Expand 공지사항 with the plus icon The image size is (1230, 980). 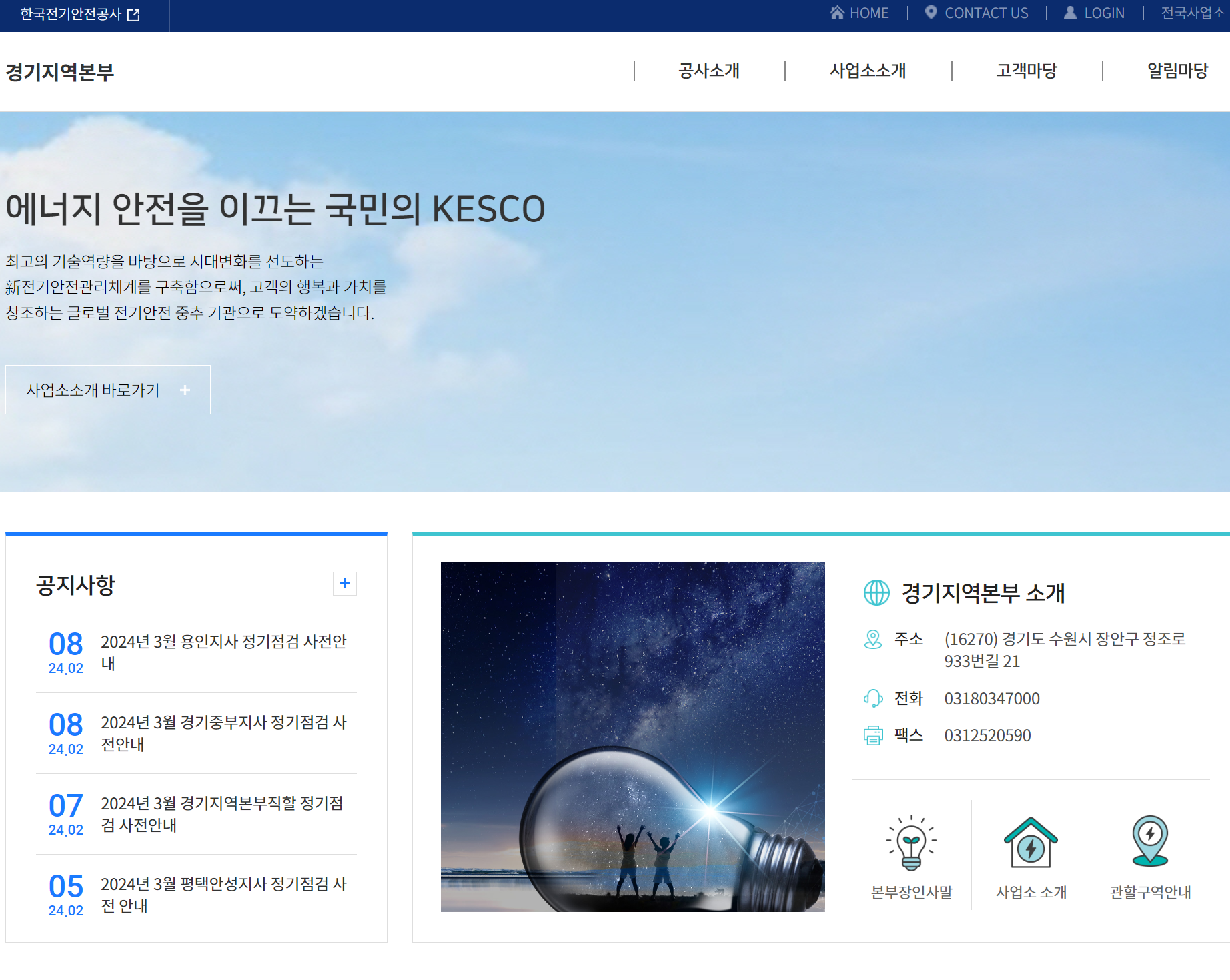tap(345, 584)
